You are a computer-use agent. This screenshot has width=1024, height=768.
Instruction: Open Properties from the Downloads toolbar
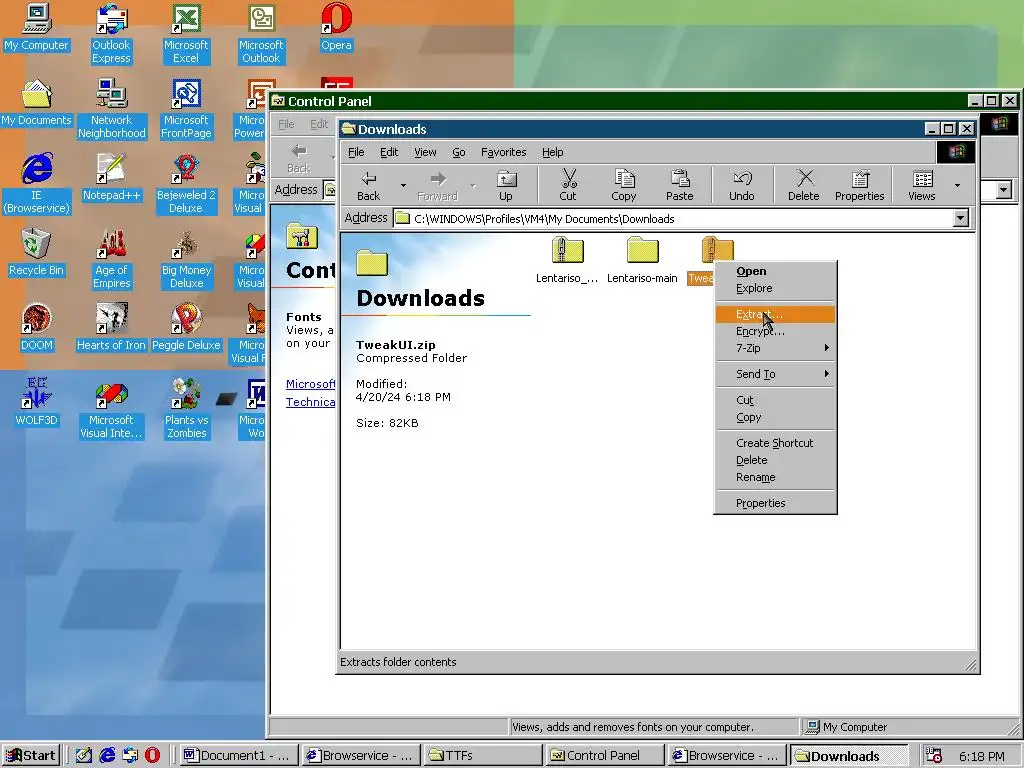pyautogui.click(x=859, y=185)
